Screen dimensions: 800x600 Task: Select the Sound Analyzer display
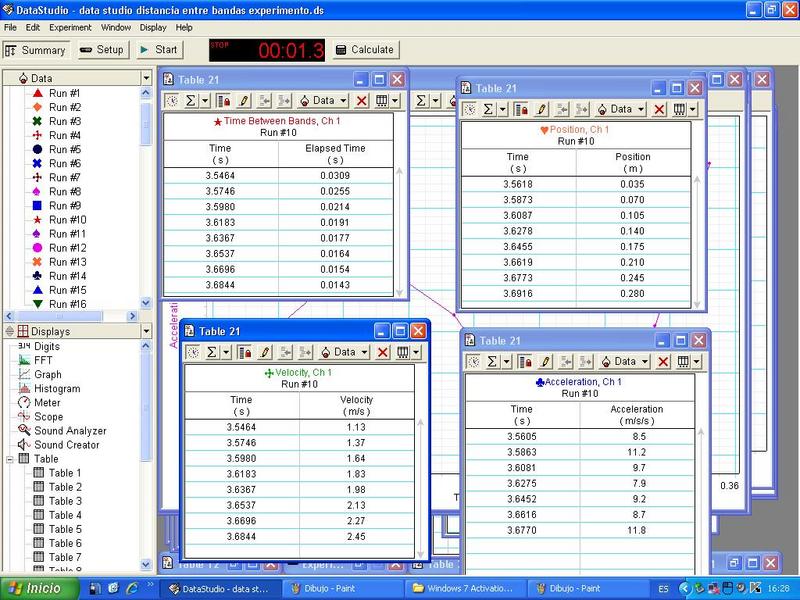click(x=70, y=431)
